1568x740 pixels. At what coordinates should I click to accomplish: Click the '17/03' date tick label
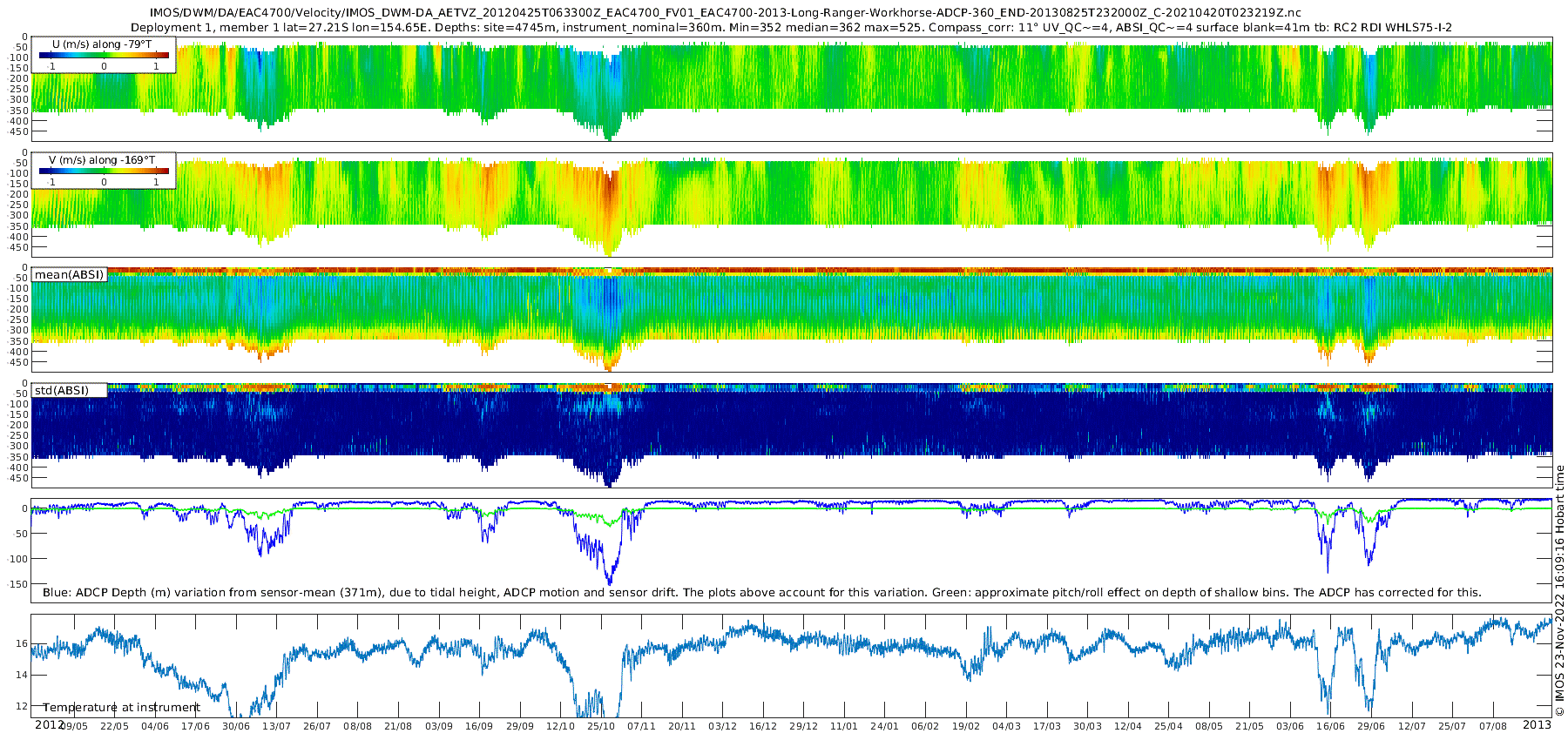click(x=1046, y=726)
